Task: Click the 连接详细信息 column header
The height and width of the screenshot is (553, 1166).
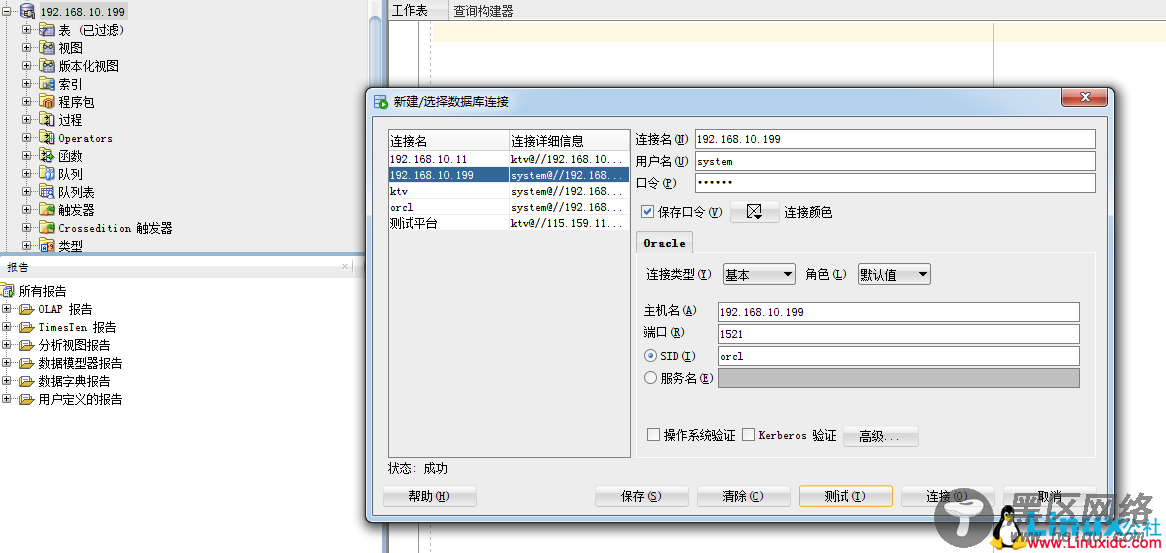Action: 569,141
